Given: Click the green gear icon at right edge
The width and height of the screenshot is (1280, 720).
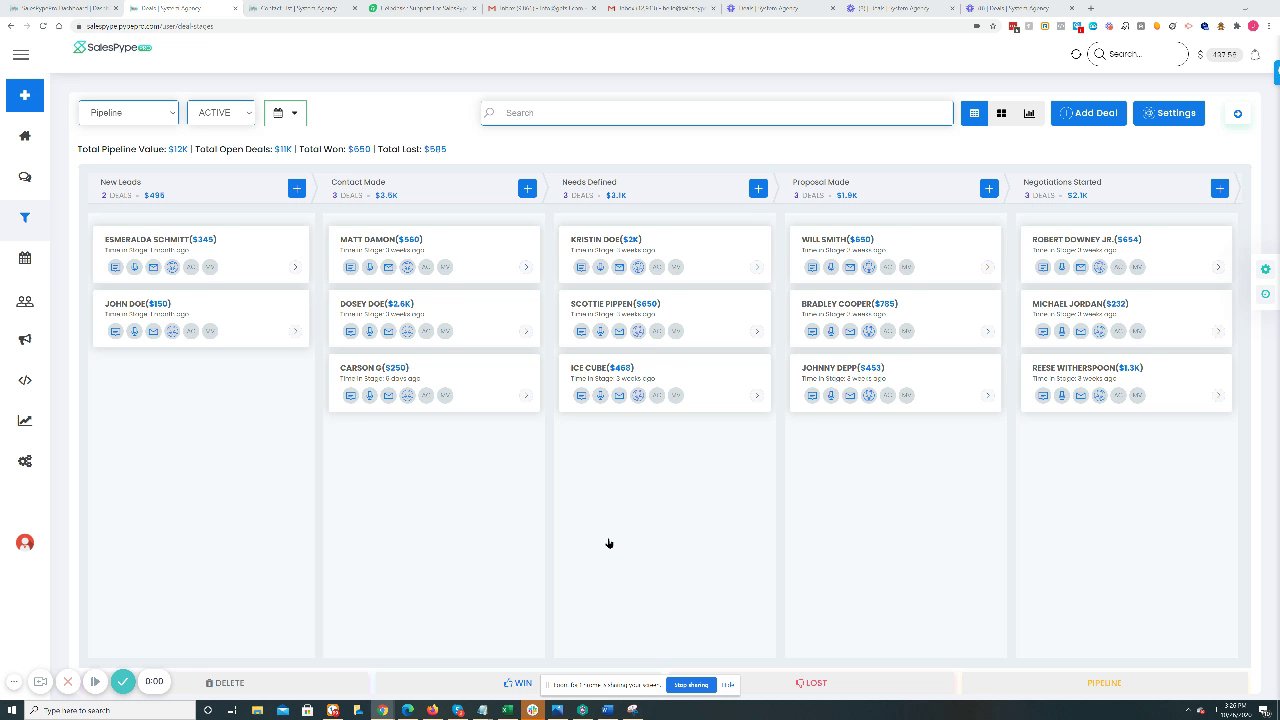Looking at the screenshot, I should [1266, 269].
